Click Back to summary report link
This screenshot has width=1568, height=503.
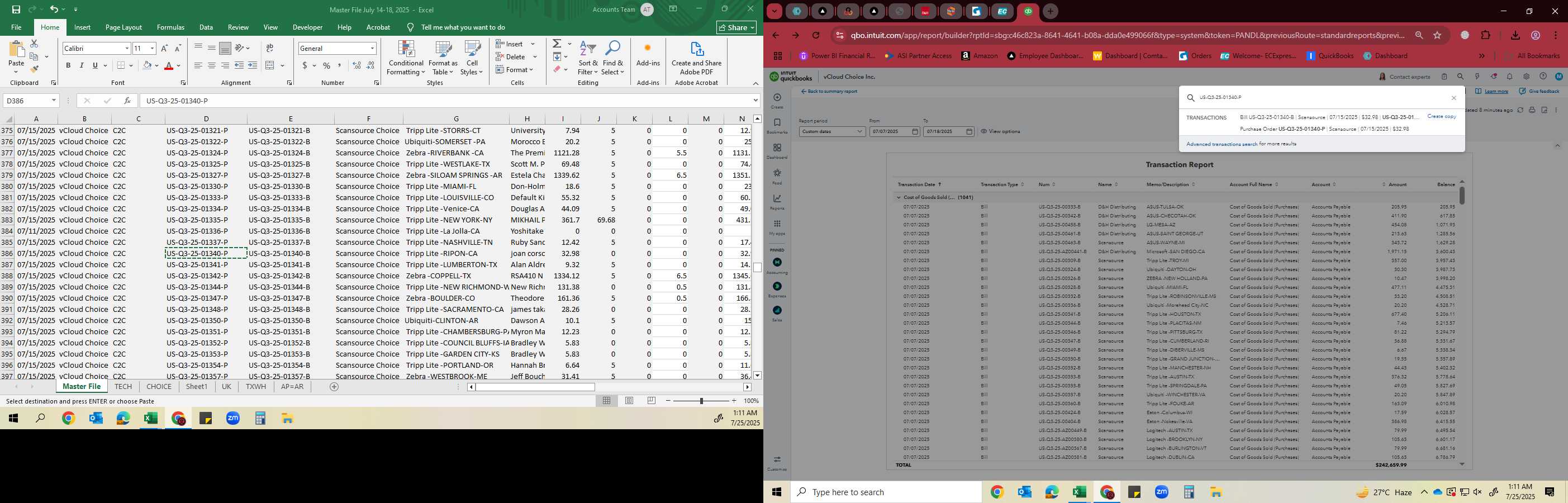coord(829,91)
